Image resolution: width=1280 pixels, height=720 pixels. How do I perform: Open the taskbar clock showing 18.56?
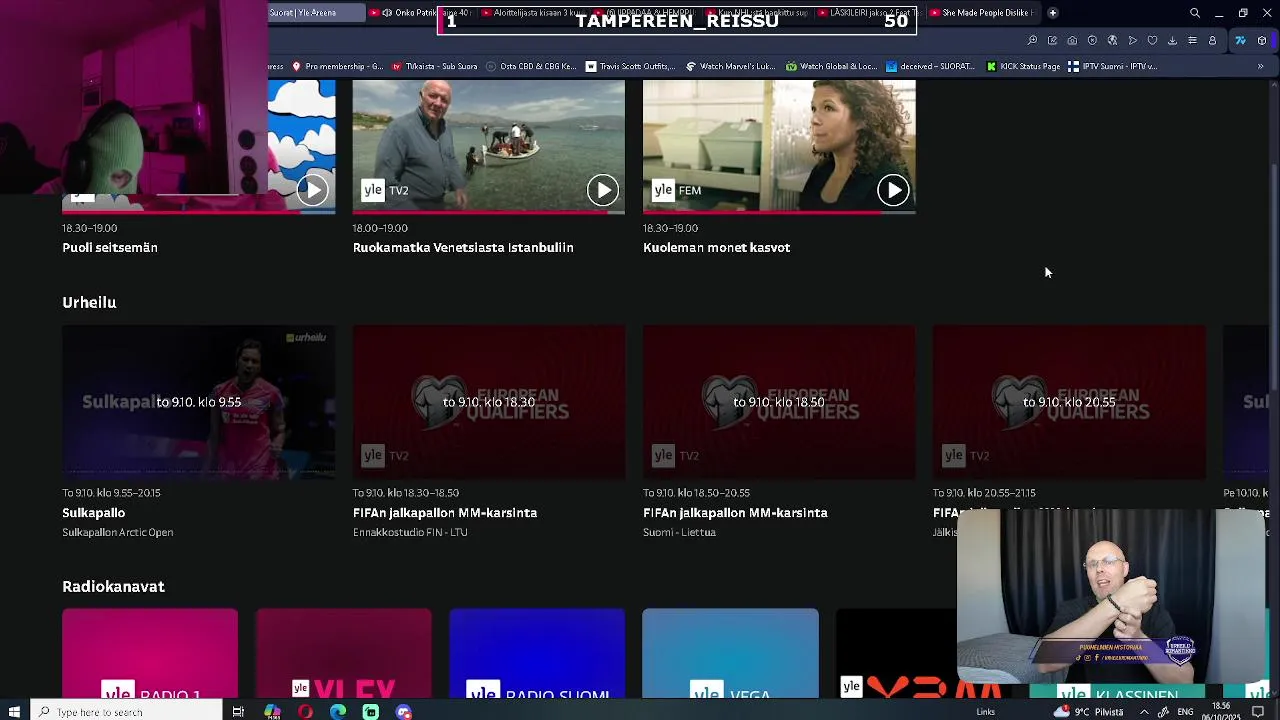coord(1222,712)
